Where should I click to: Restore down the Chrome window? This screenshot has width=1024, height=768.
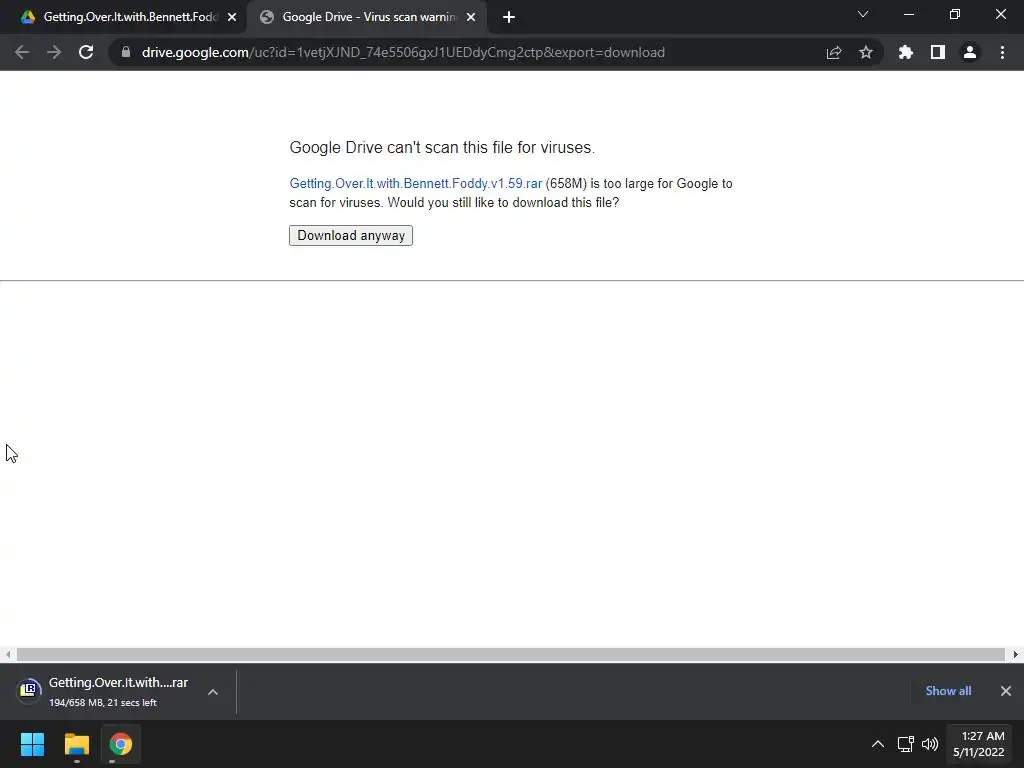pos(955,14)
